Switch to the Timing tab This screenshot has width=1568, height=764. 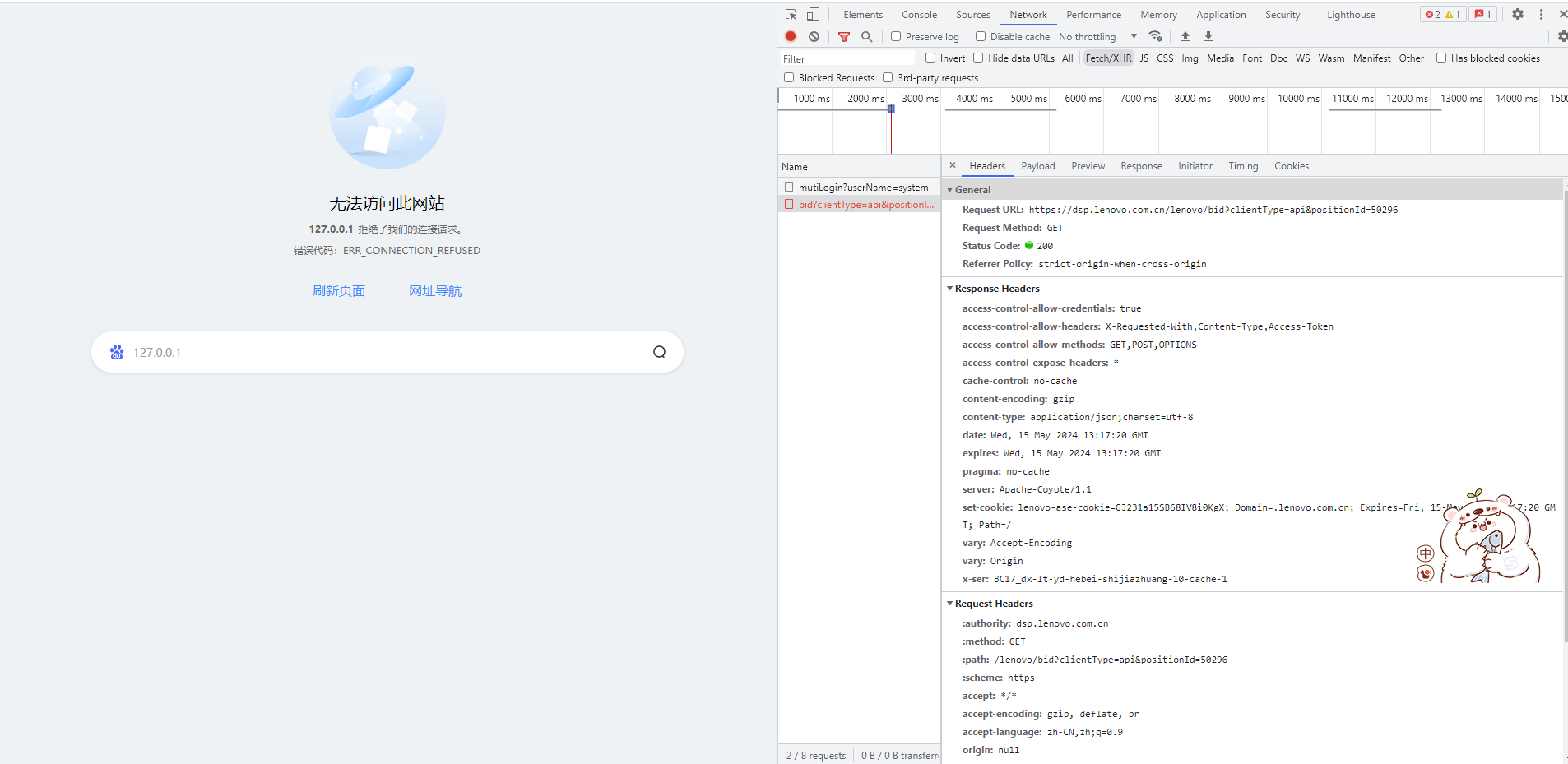tap(1243, 166)
